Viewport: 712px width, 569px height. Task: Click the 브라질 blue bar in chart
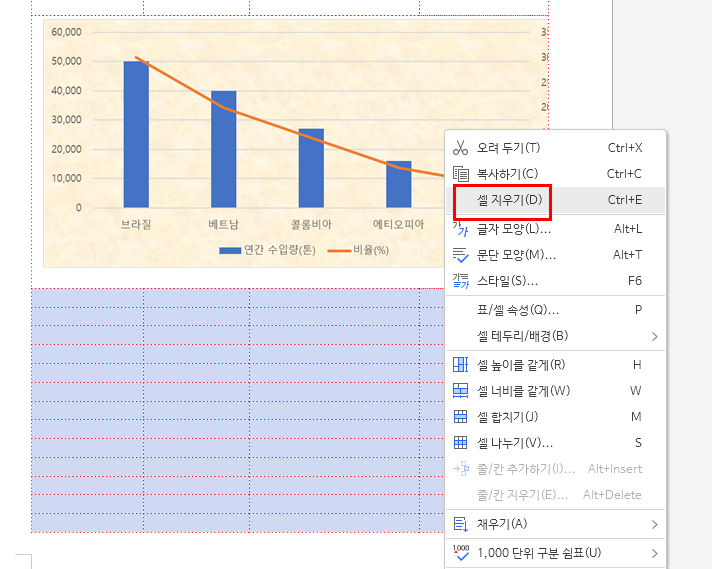(x=136, y=134)
